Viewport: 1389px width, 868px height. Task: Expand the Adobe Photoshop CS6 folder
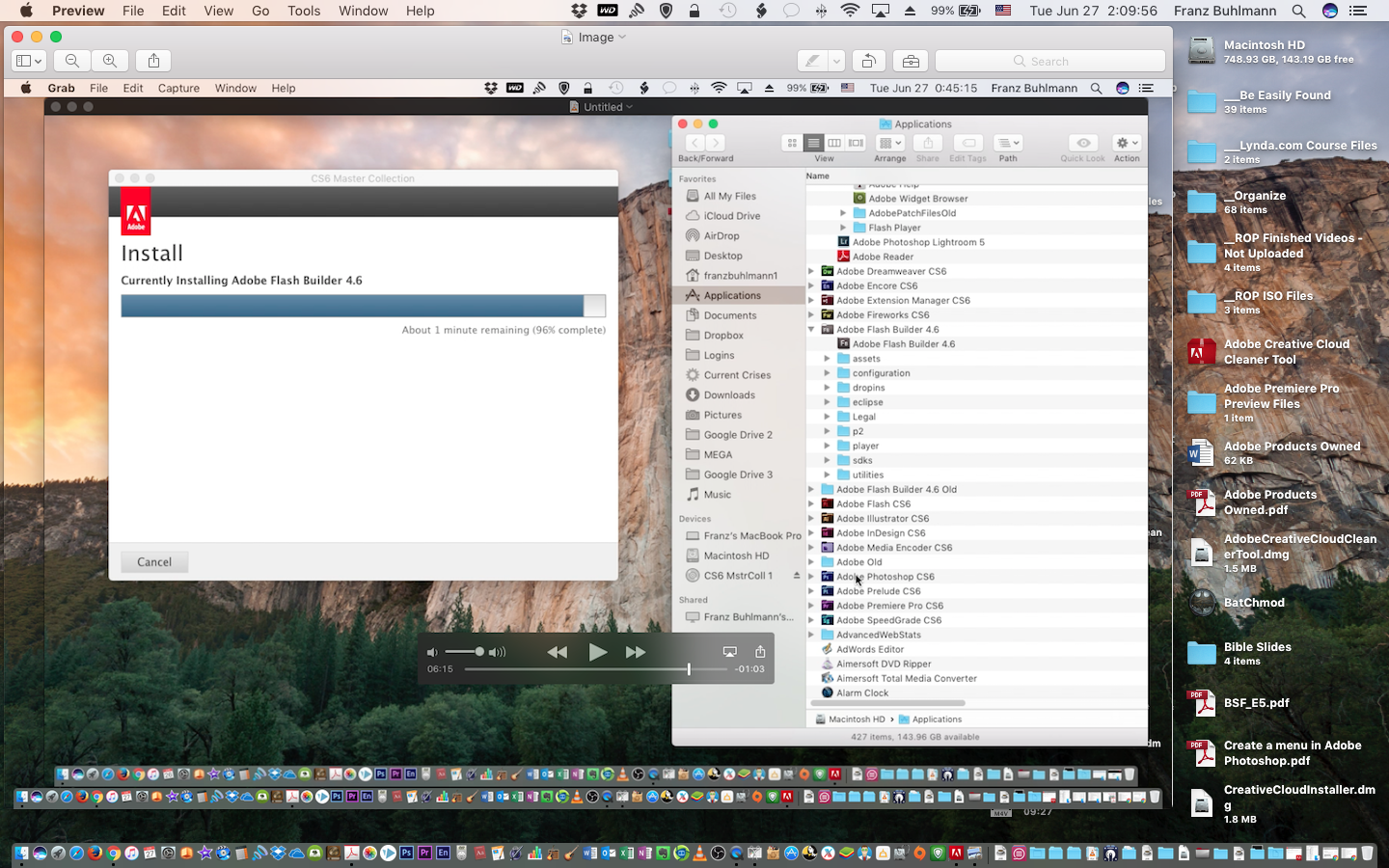click(811, 577)
